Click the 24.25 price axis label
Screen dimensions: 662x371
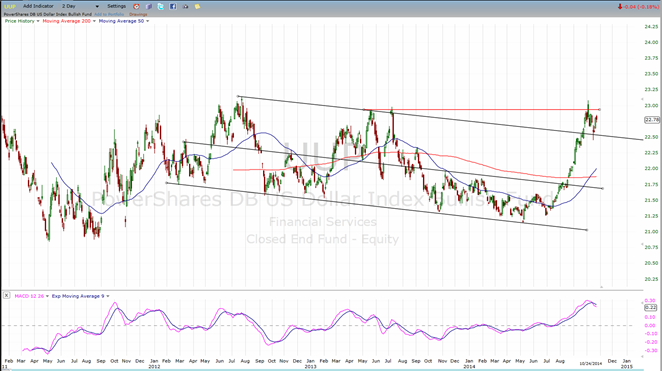pos(651,27)
